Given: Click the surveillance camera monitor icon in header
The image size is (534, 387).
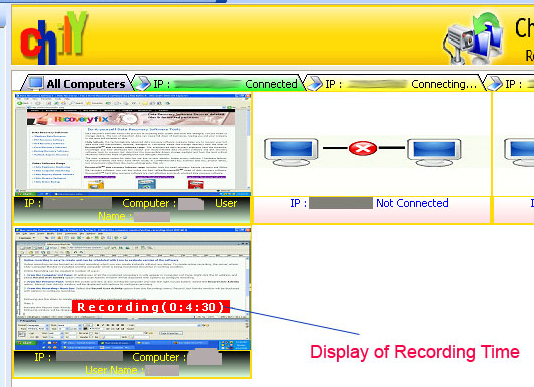Looking at the screenshot, I should [473, 38].
